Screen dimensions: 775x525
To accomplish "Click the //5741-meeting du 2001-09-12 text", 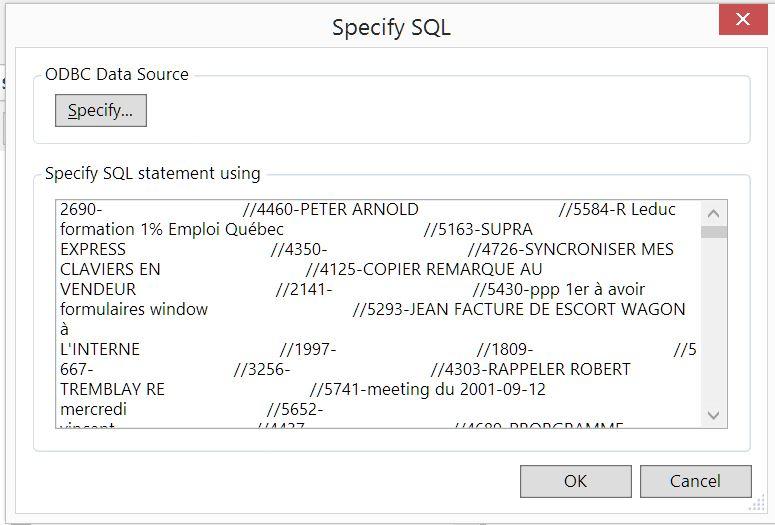I will click(x=428, y=390).
